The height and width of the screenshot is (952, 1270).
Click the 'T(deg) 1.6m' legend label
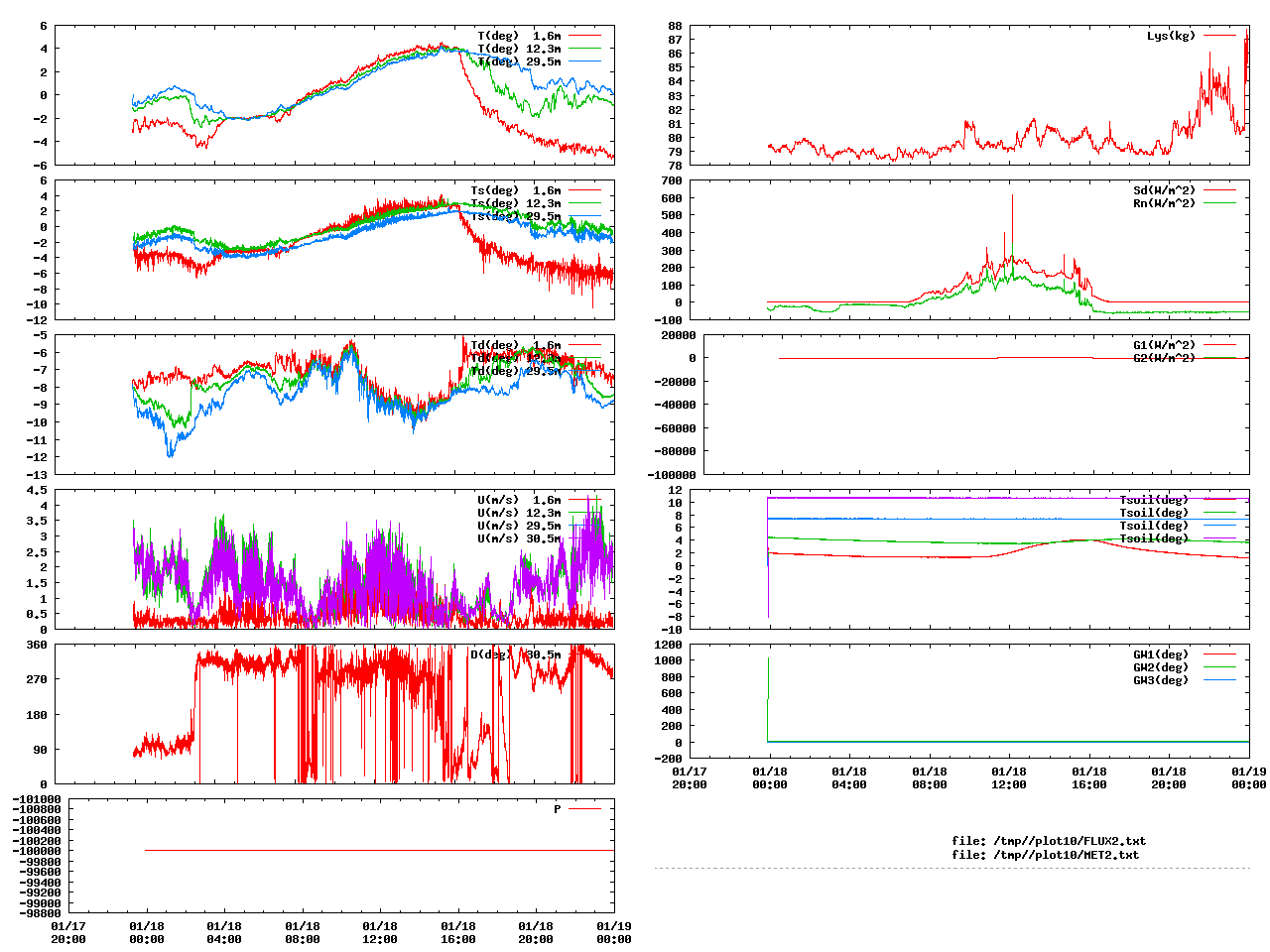(x=519, y=36)
